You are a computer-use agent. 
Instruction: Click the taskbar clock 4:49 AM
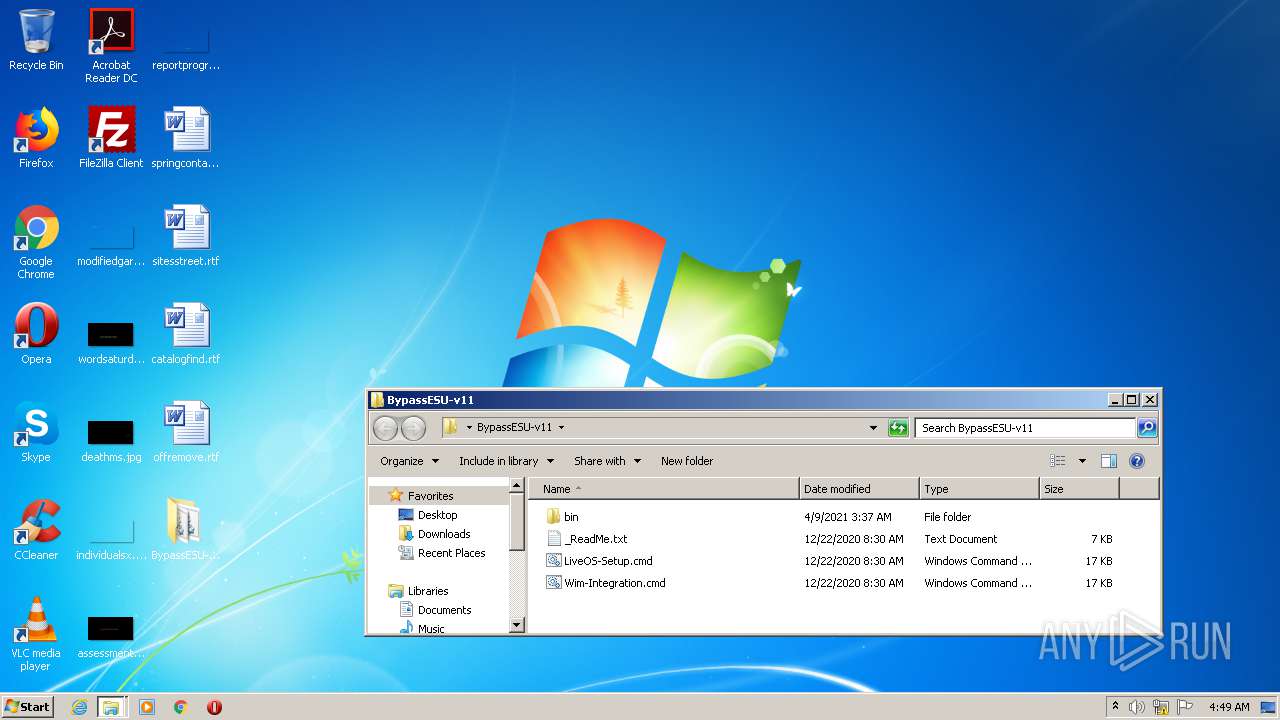pyautogui.click(x=1229, y=707)
